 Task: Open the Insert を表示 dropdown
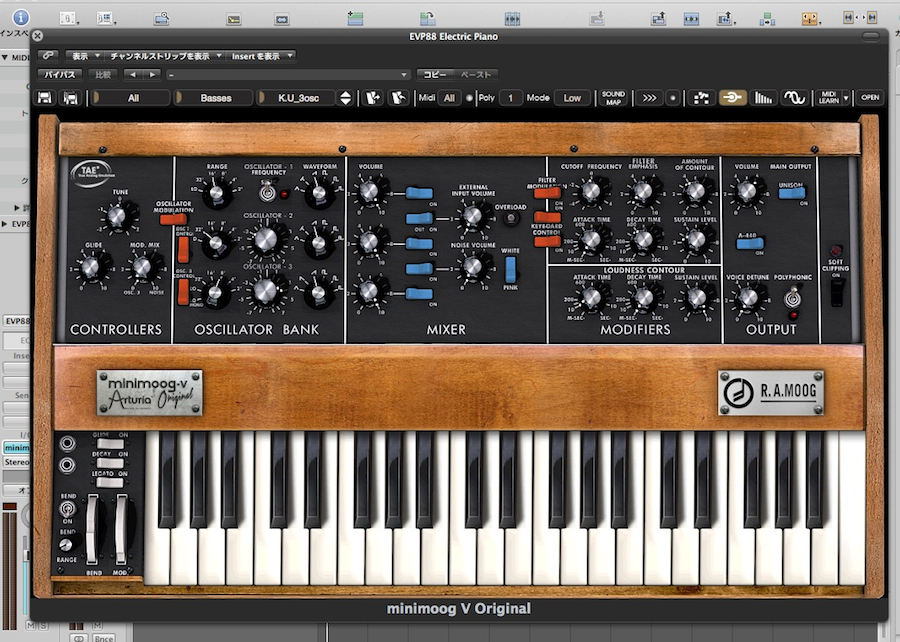point(262,56)
